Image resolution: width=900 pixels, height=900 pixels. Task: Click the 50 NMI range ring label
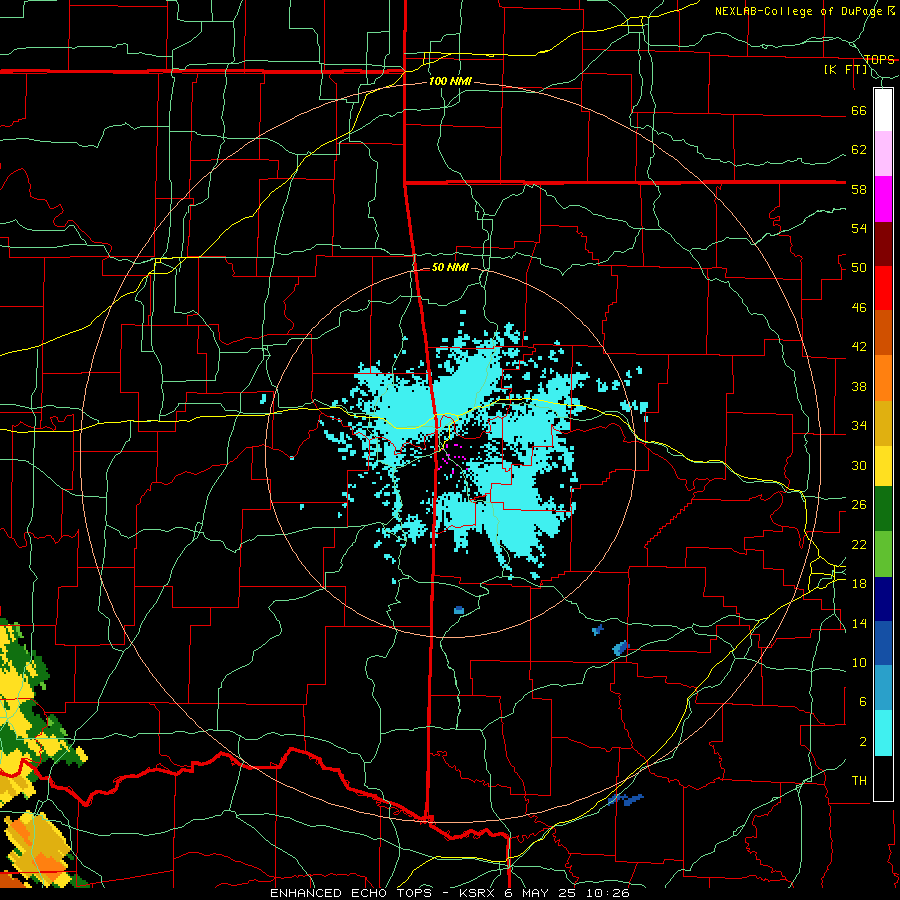click(450, 267)
